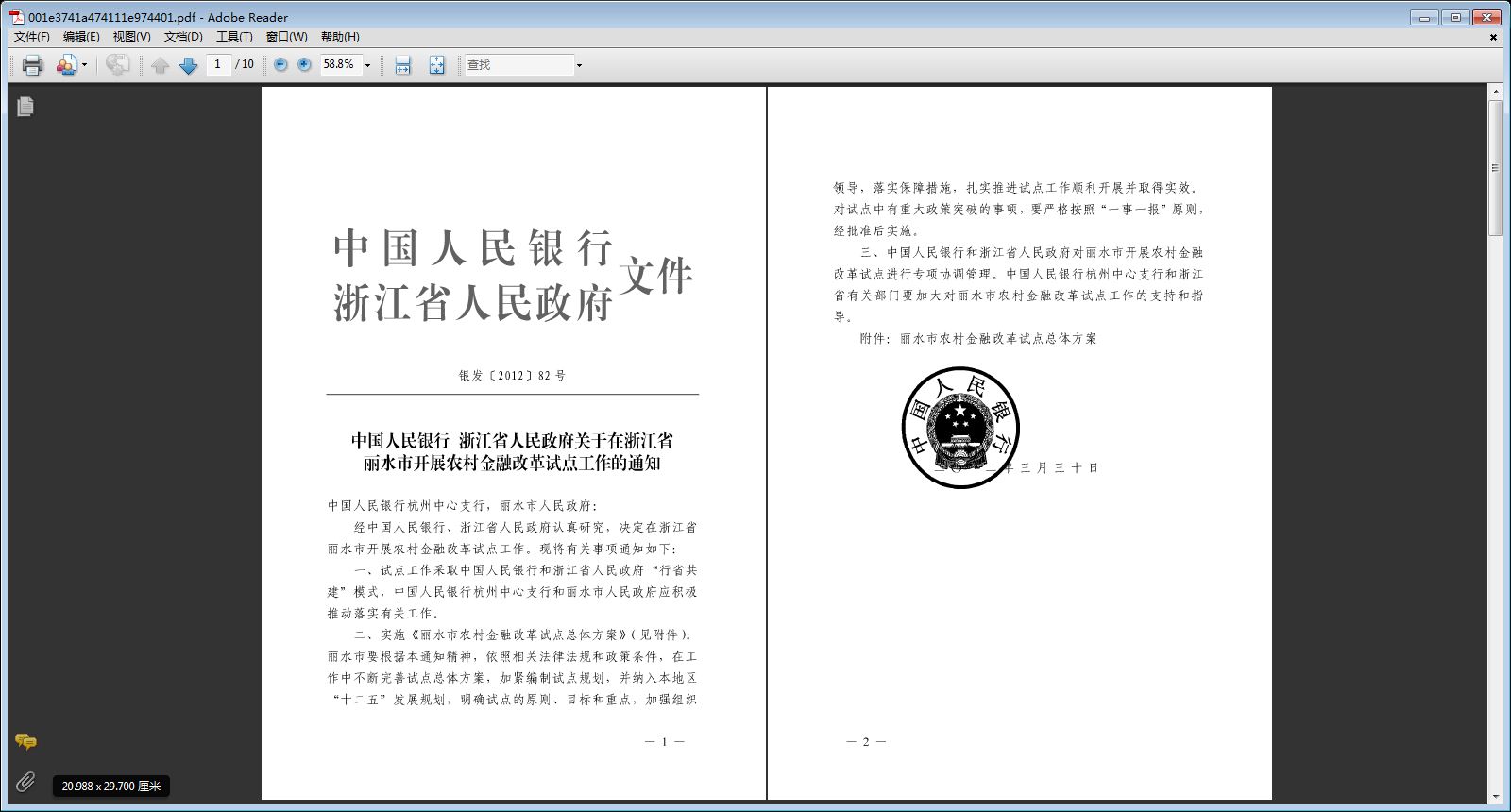The width and height of the screenshot is (1511, 812).
Task: Zoom out with the minus button
Action: tap(280, 64)
